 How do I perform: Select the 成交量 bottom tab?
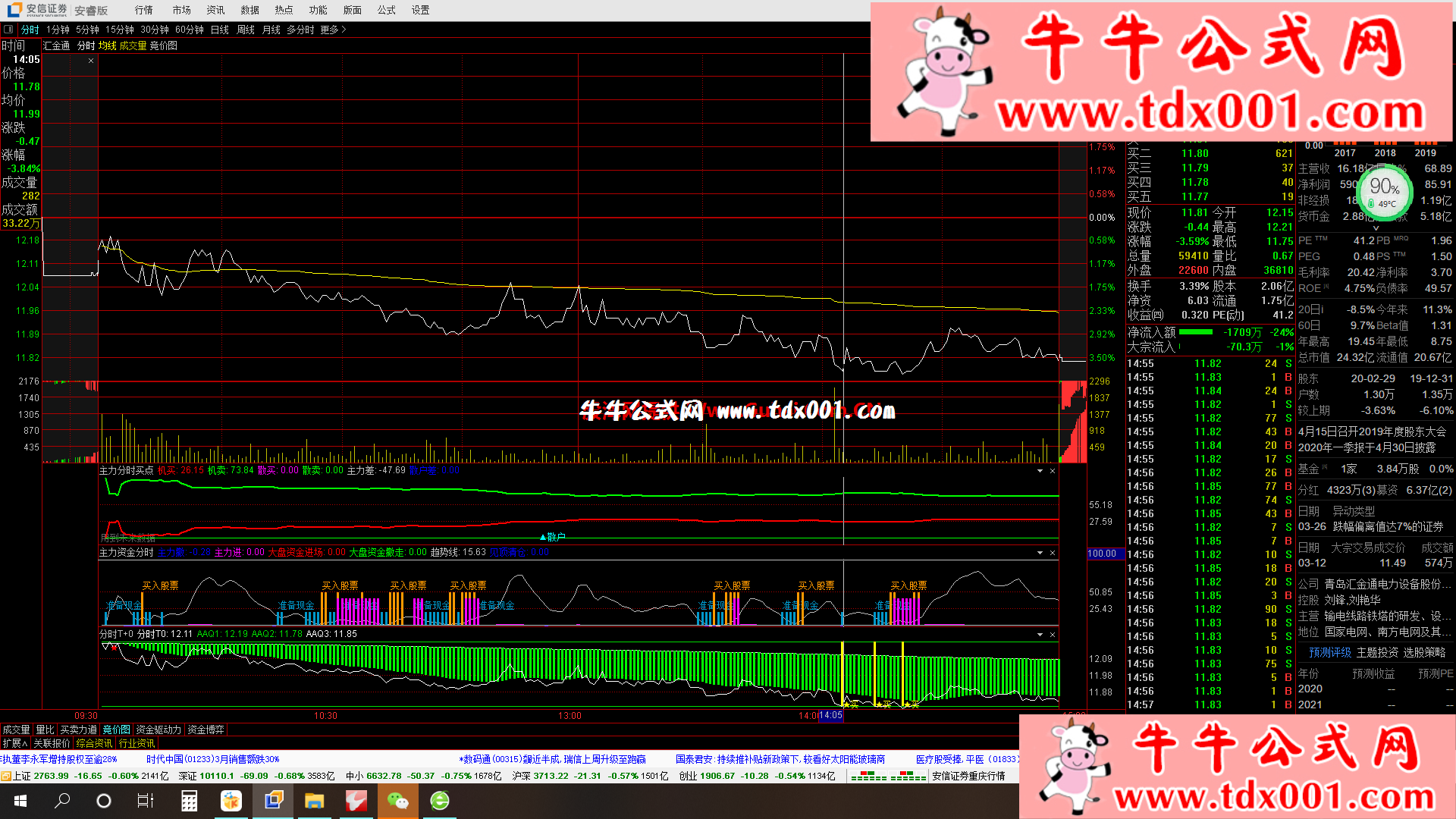16,730
